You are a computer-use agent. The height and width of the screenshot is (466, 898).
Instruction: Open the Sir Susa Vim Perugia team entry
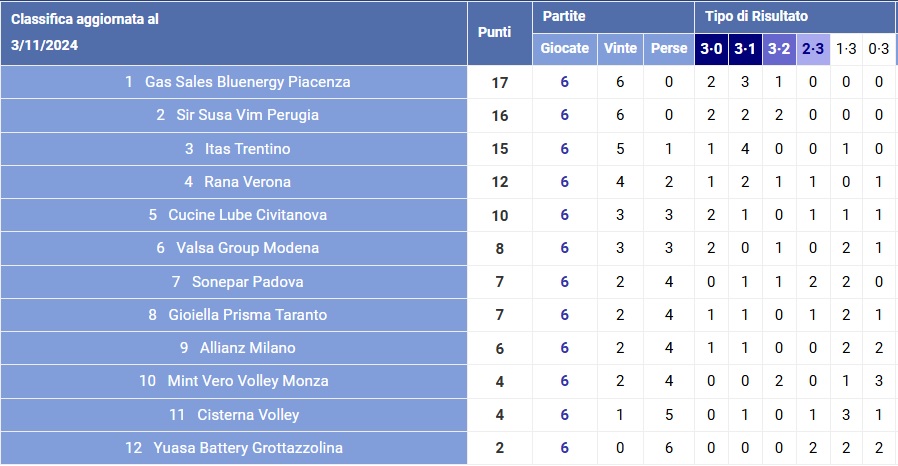(247, 115)
